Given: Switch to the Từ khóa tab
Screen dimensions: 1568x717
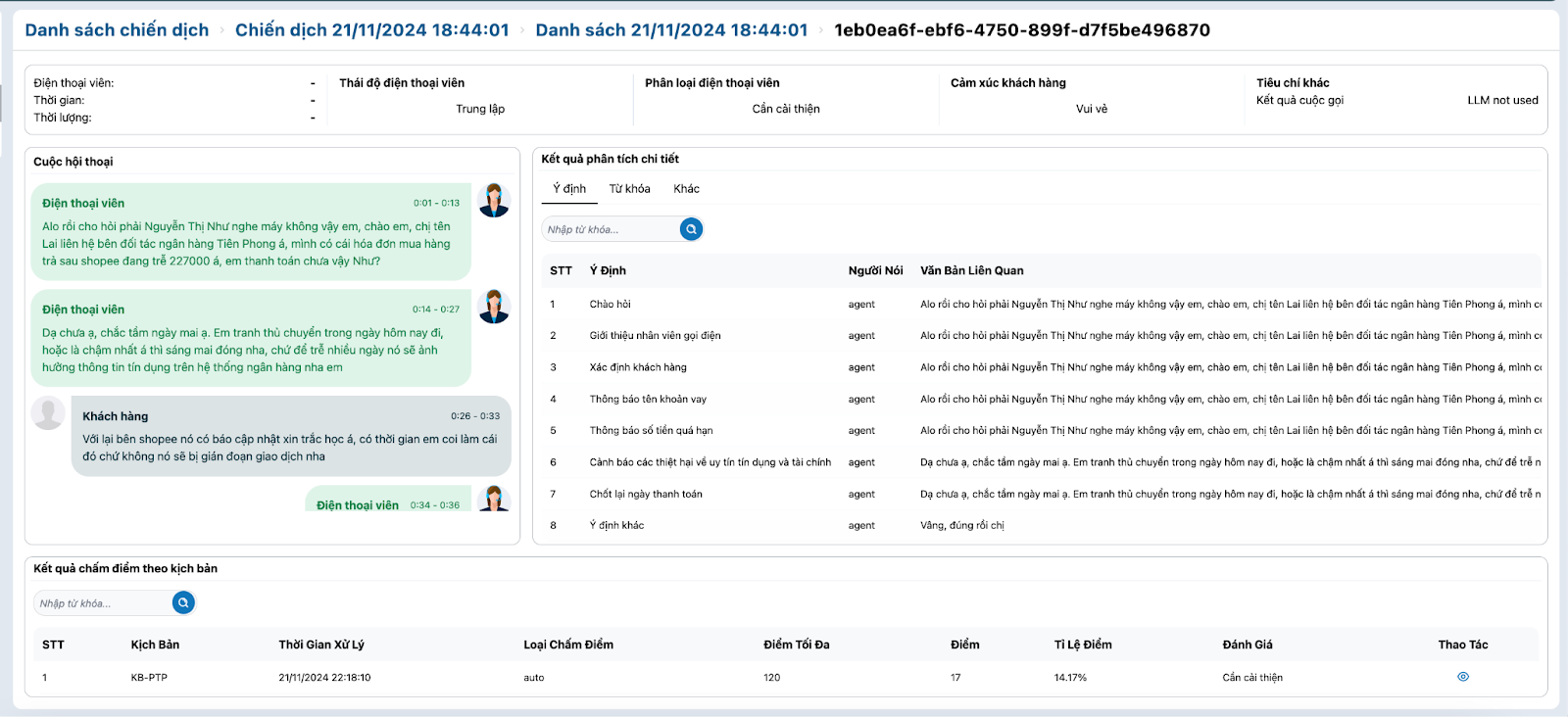Looking at the screenshot, I should click(x=630, y=189).
